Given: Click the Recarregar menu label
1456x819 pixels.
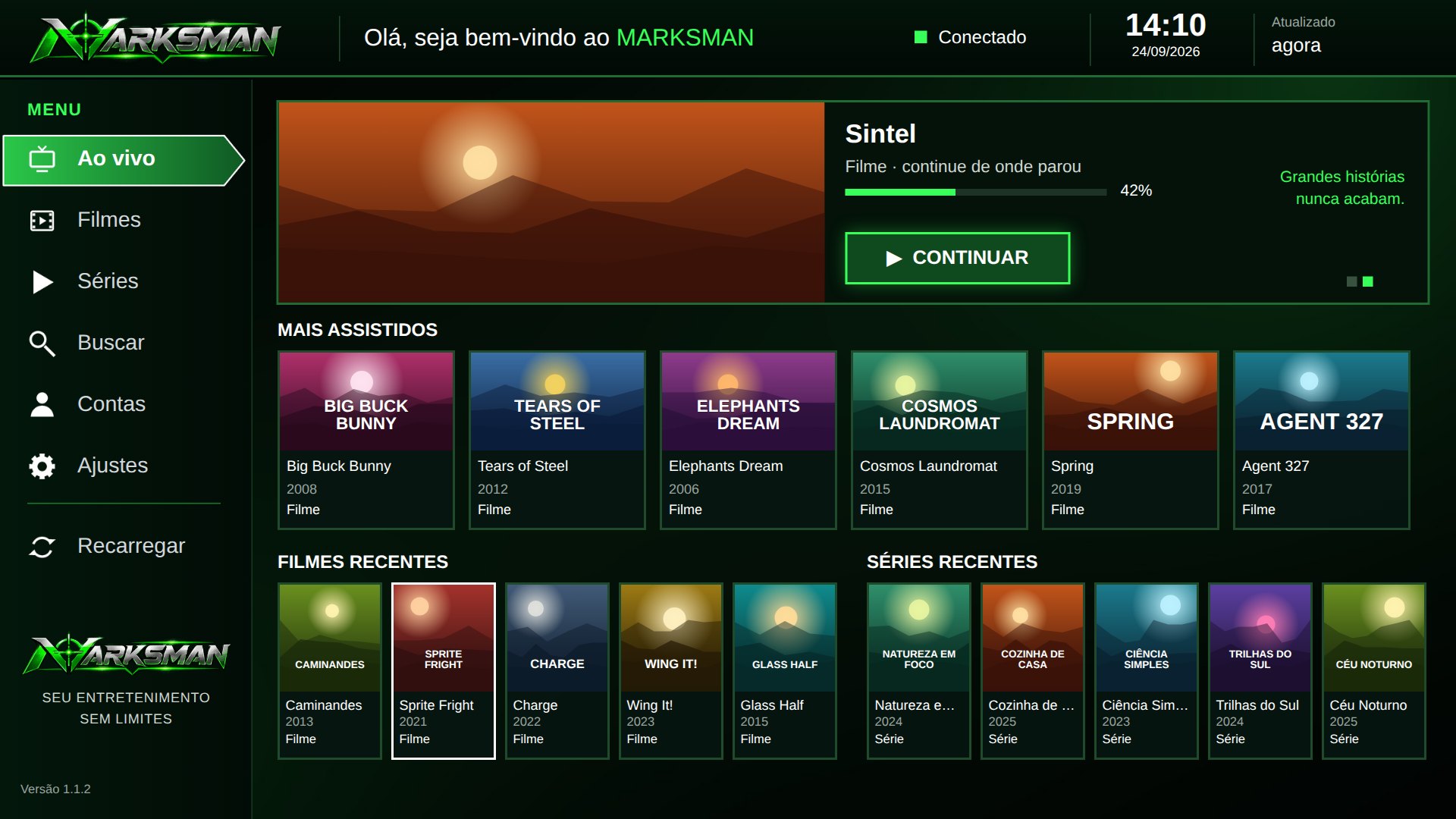Looking at the screenshot, I should coord(131,546).
